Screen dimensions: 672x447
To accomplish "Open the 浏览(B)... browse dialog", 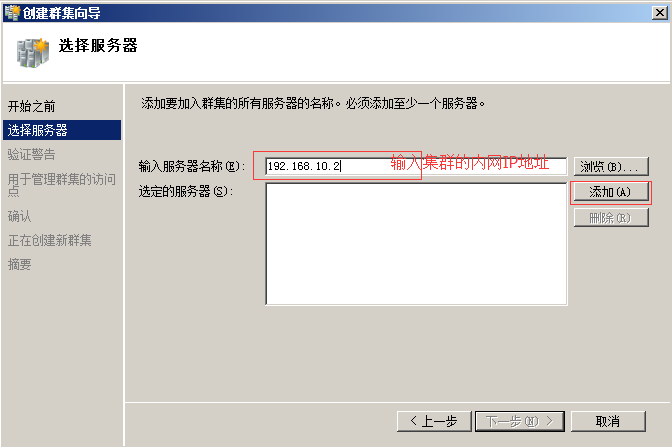I will [611, 166].
